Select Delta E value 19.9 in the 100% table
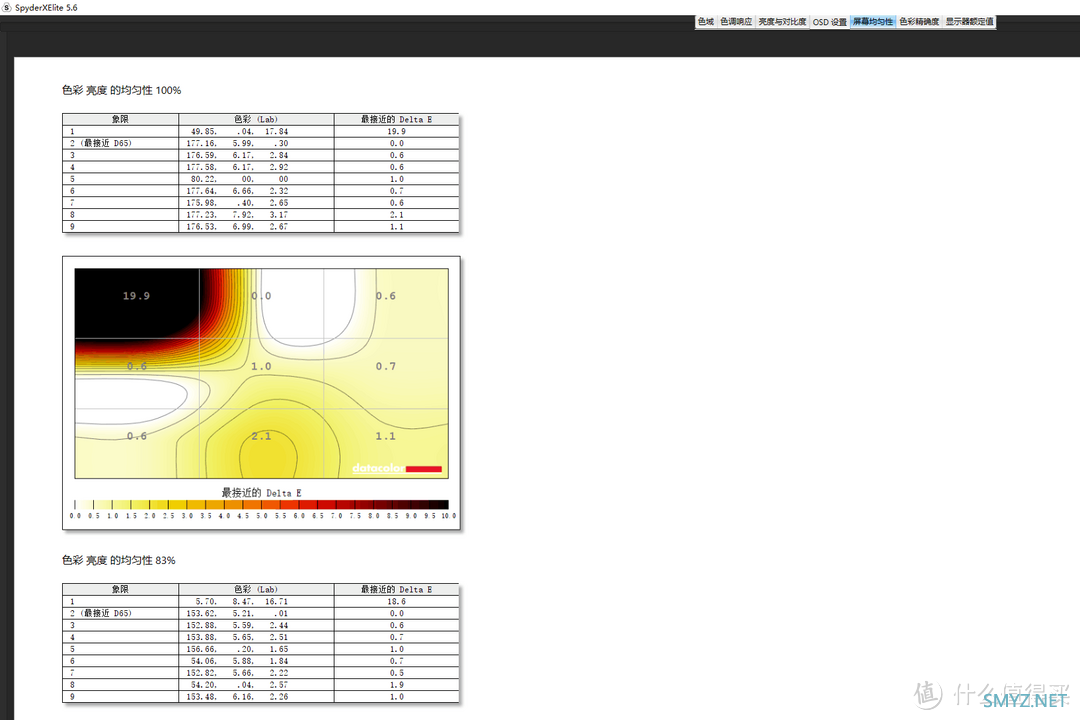Image resolution: width=1080 pixels, height=720 pixels. (397, 132)
